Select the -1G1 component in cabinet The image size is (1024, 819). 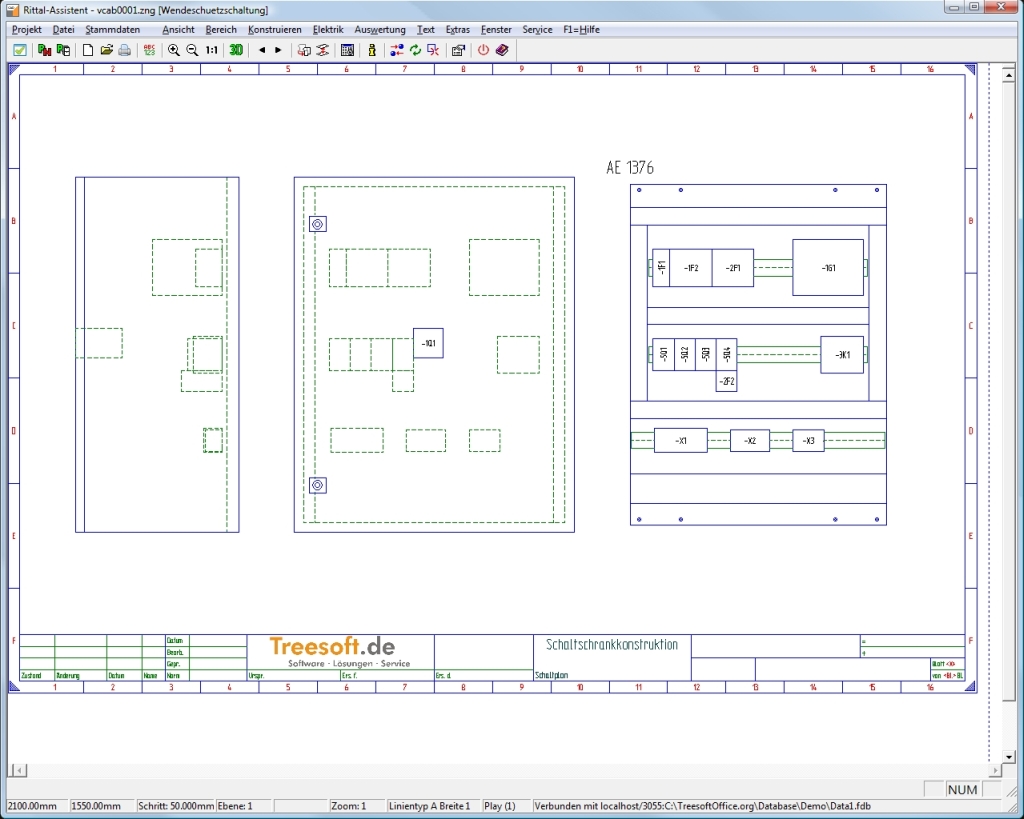pos(828,268)
